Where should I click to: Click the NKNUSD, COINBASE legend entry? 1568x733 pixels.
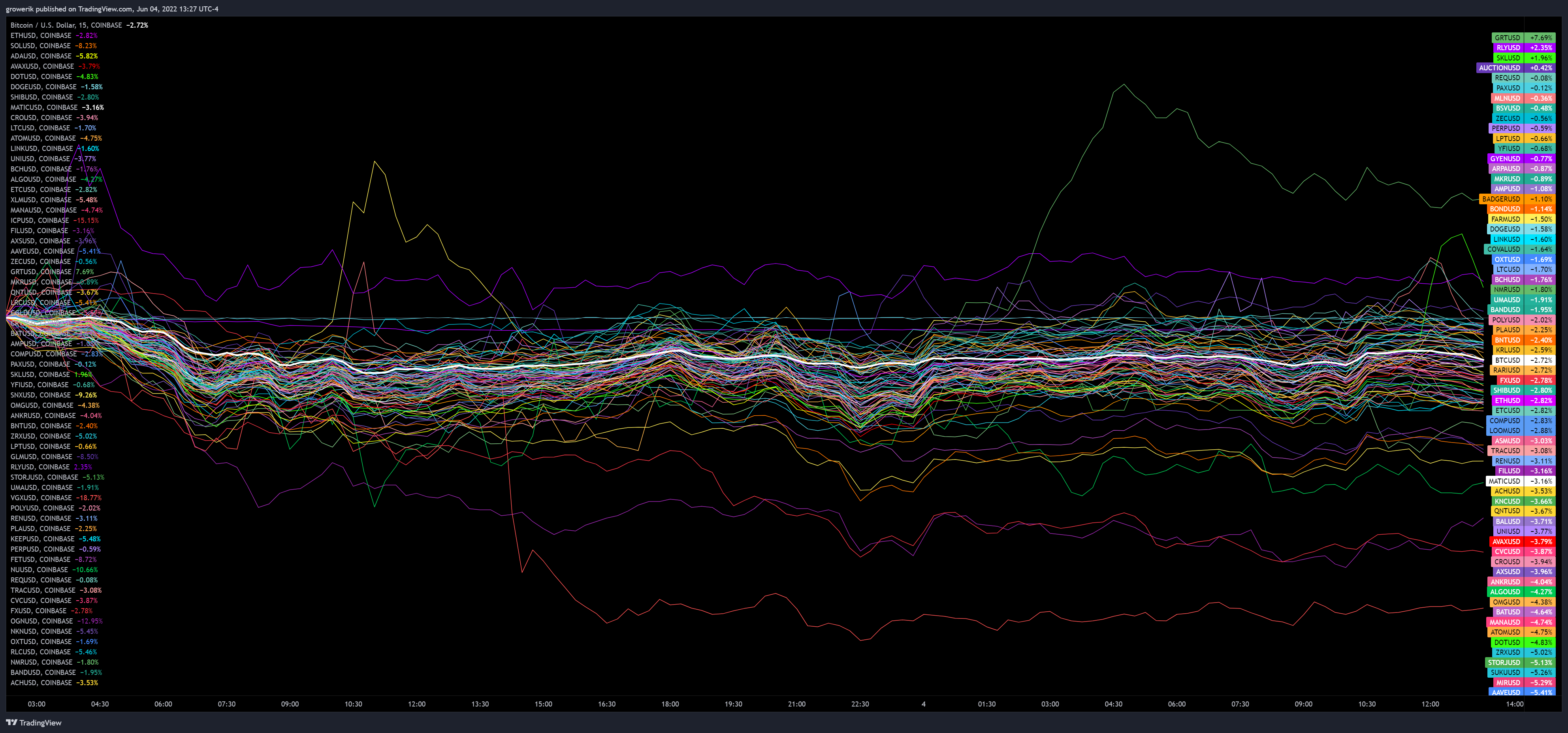(x=54, y=631)
